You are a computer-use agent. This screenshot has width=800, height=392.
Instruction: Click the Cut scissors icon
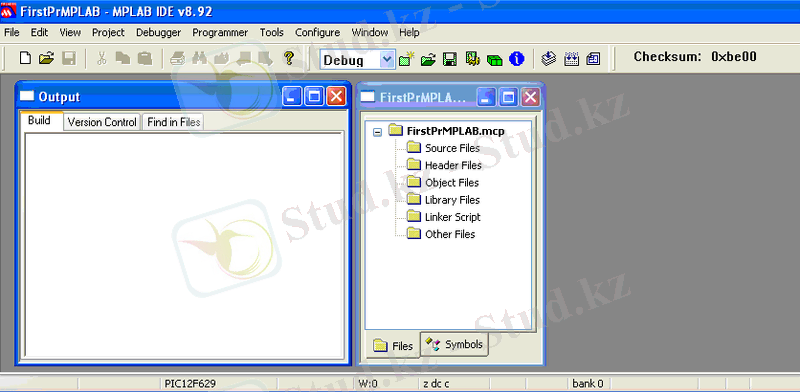click(102, 58)
